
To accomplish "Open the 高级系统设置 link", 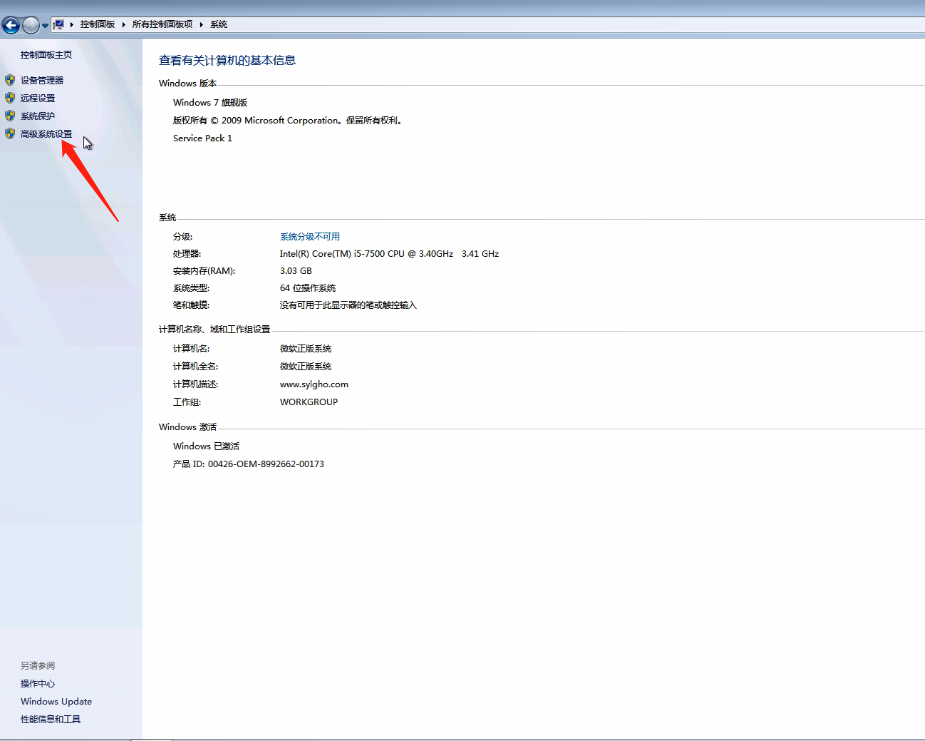I will [46, 134].
